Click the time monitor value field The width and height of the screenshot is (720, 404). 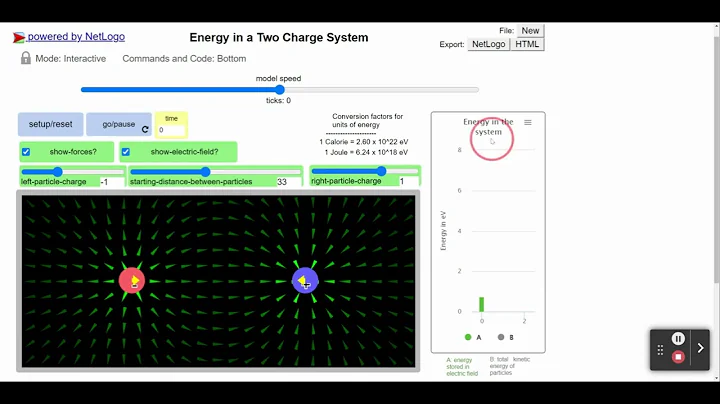[x=171, y=130]
